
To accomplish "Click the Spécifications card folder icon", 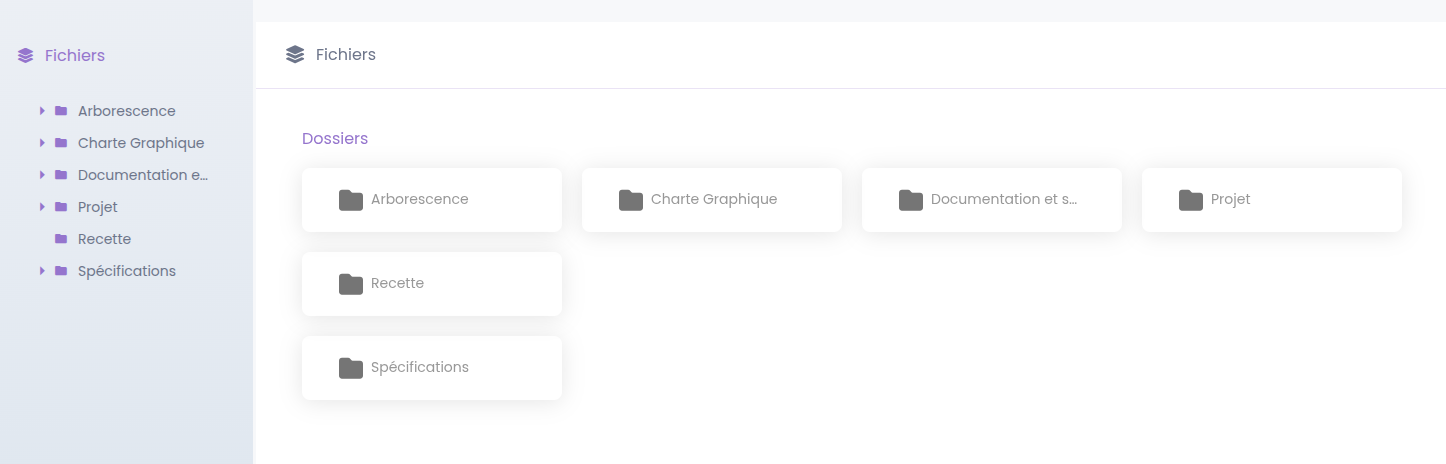I will pos(350,368).
